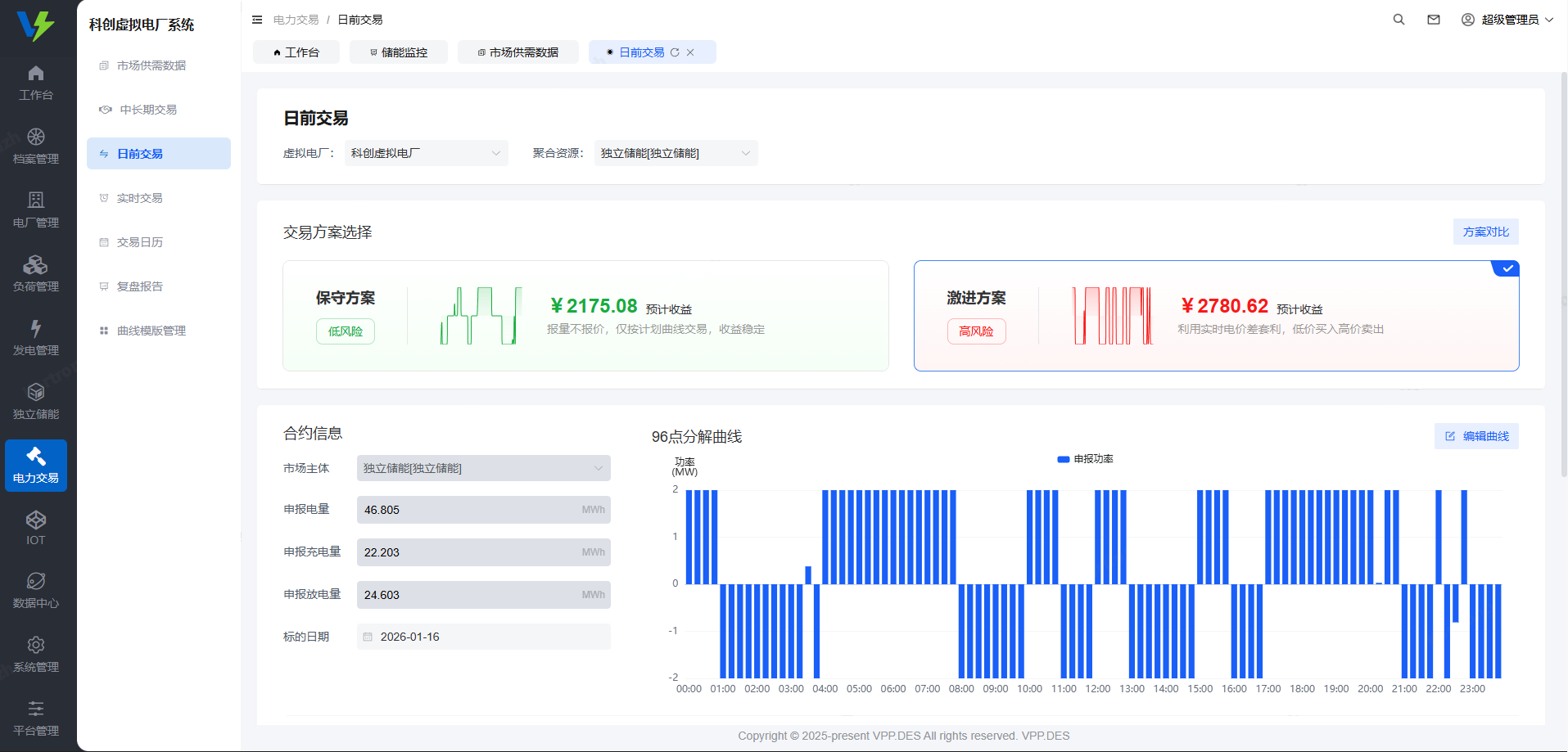The height and width of the screenshot is (752, 1568).
Task: Open the 独立储能 battery icon
Action: pos(35,400)
